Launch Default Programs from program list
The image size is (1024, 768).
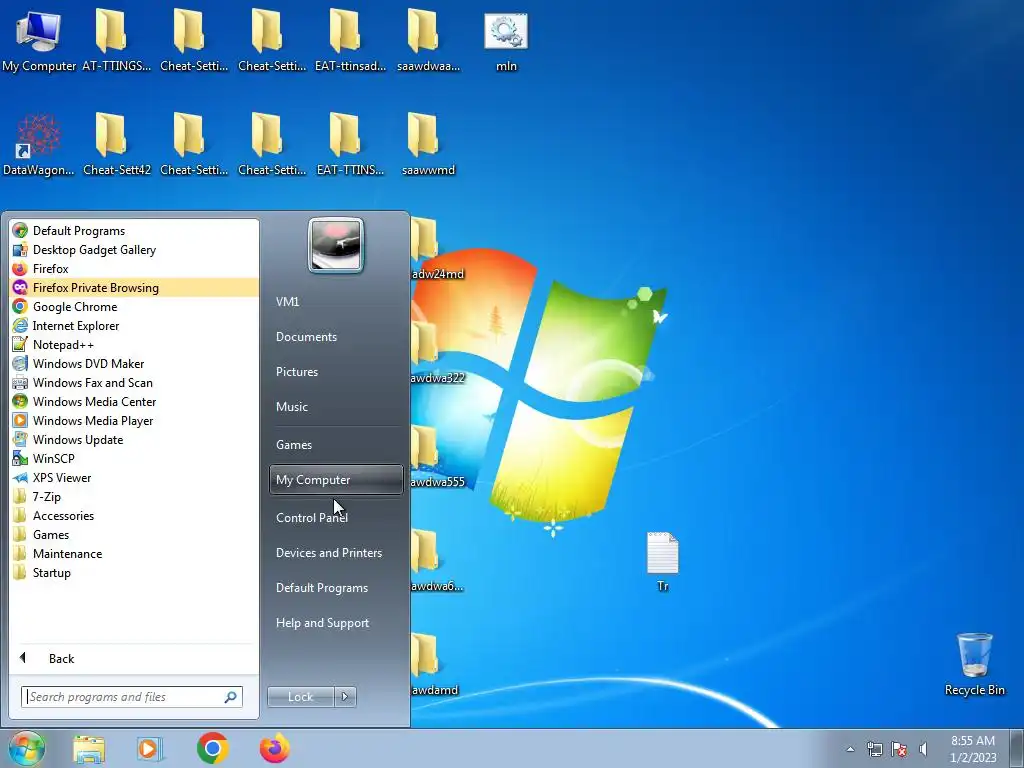134,231
